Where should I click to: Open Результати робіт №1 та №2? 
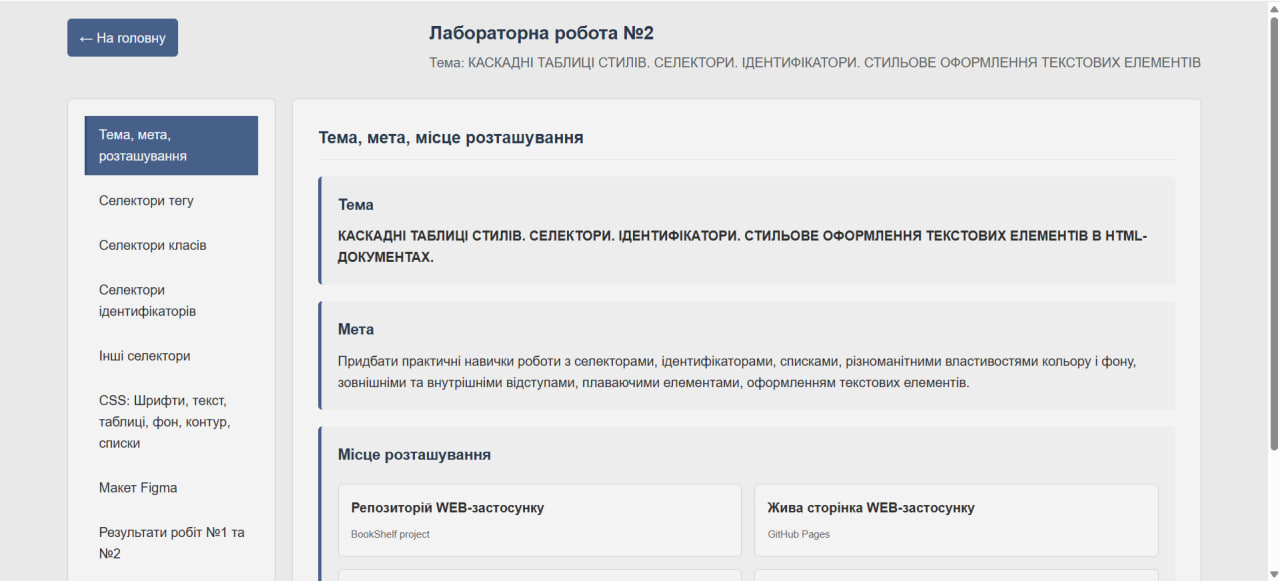pyautogui.click(x=171, y=542)
